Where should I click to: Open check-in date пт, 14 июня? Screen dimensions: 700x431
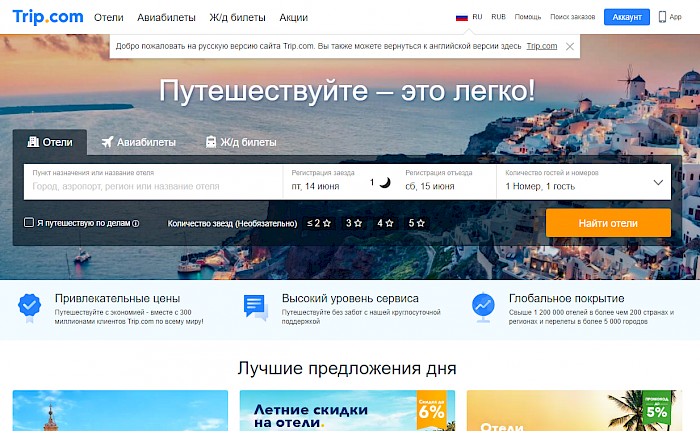316,186
